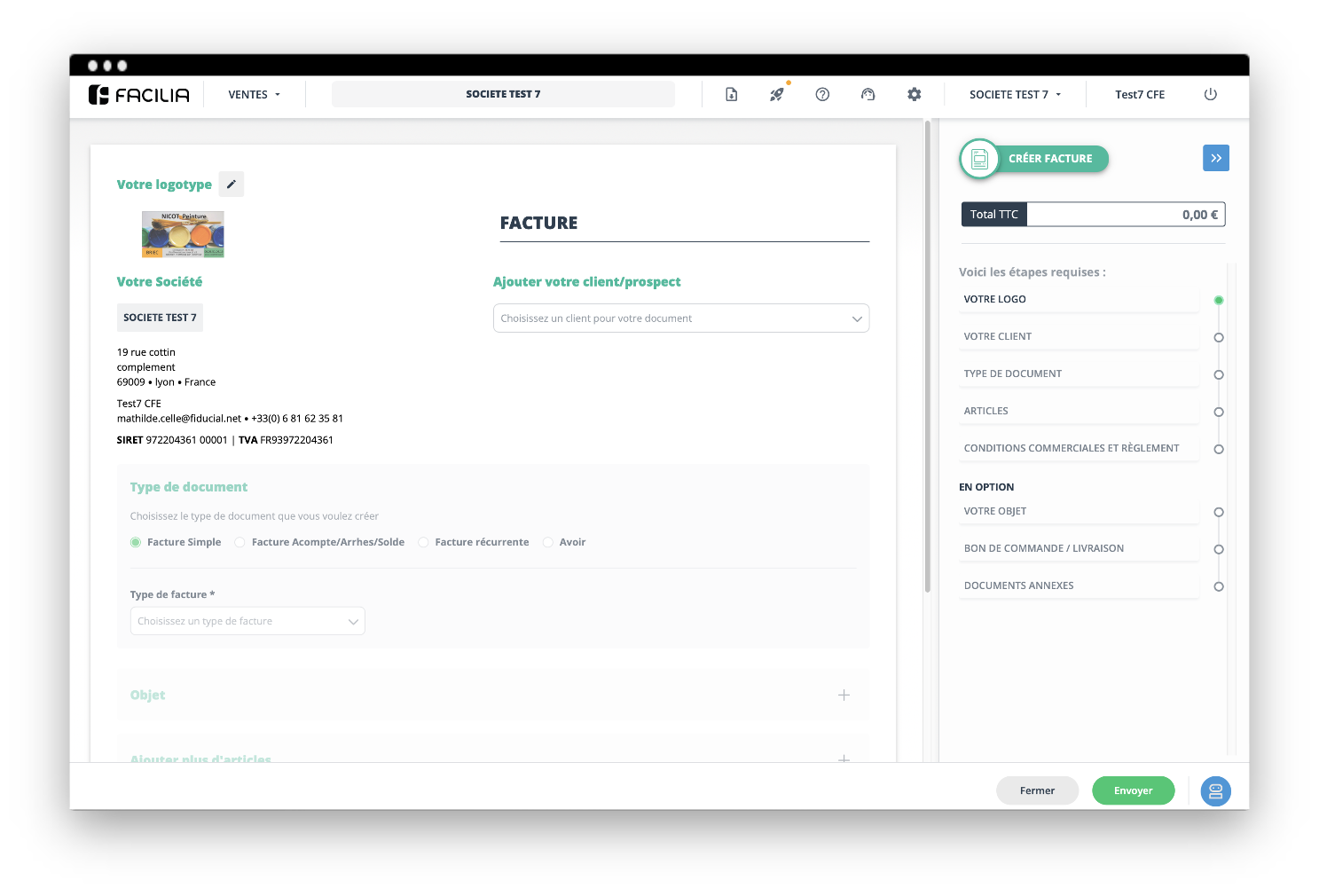Select Facture Acompte/Arrhes/Solde option
This screenshot has height=896, width=1319.
point(240,542)
